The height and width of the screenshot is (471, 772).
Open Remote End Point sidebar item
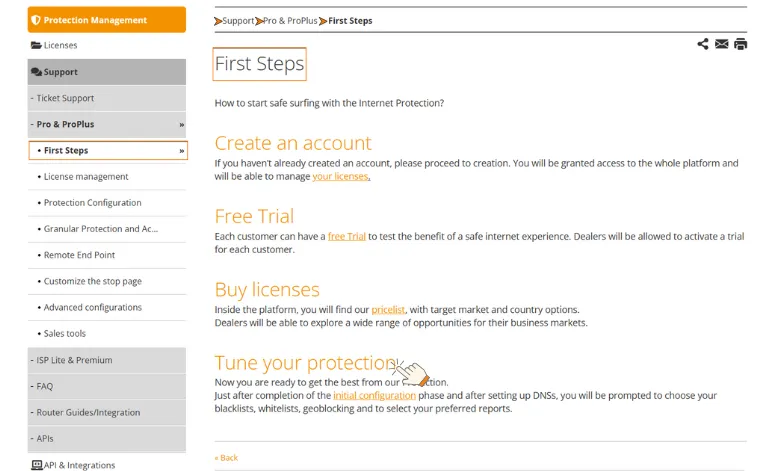107,255
